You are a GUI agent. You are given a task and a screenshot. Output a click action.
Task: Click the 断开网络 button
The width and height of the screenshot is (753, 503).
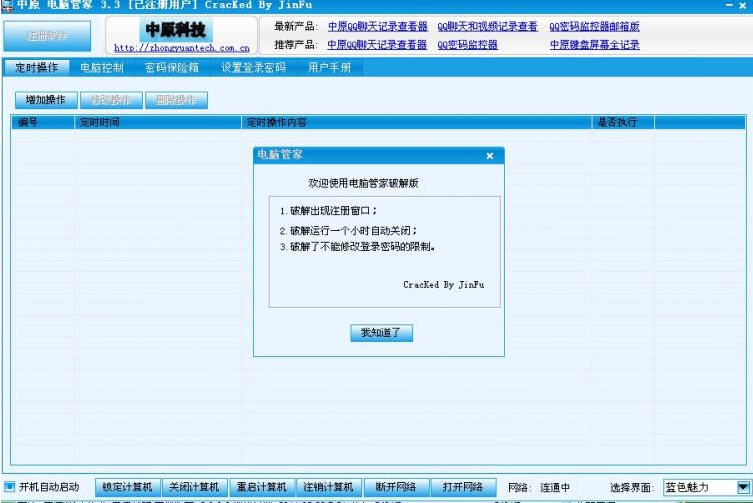[396, 487]
